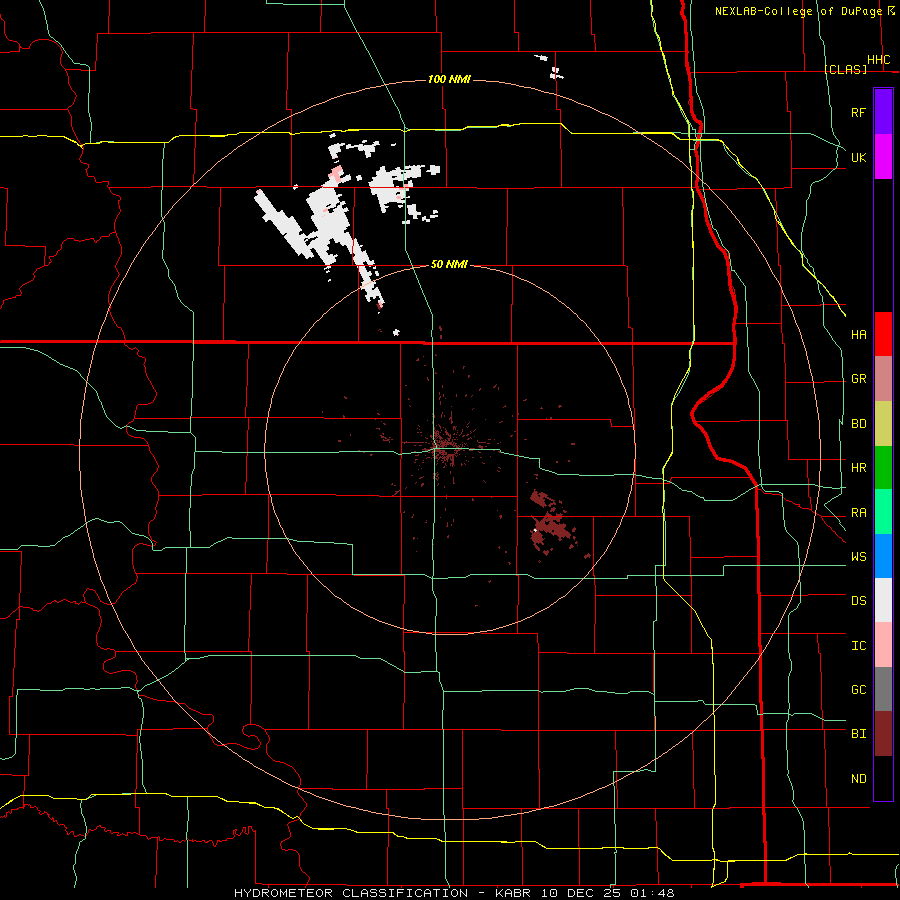Click the 50 NMI range ring label

tap(449, 264)
